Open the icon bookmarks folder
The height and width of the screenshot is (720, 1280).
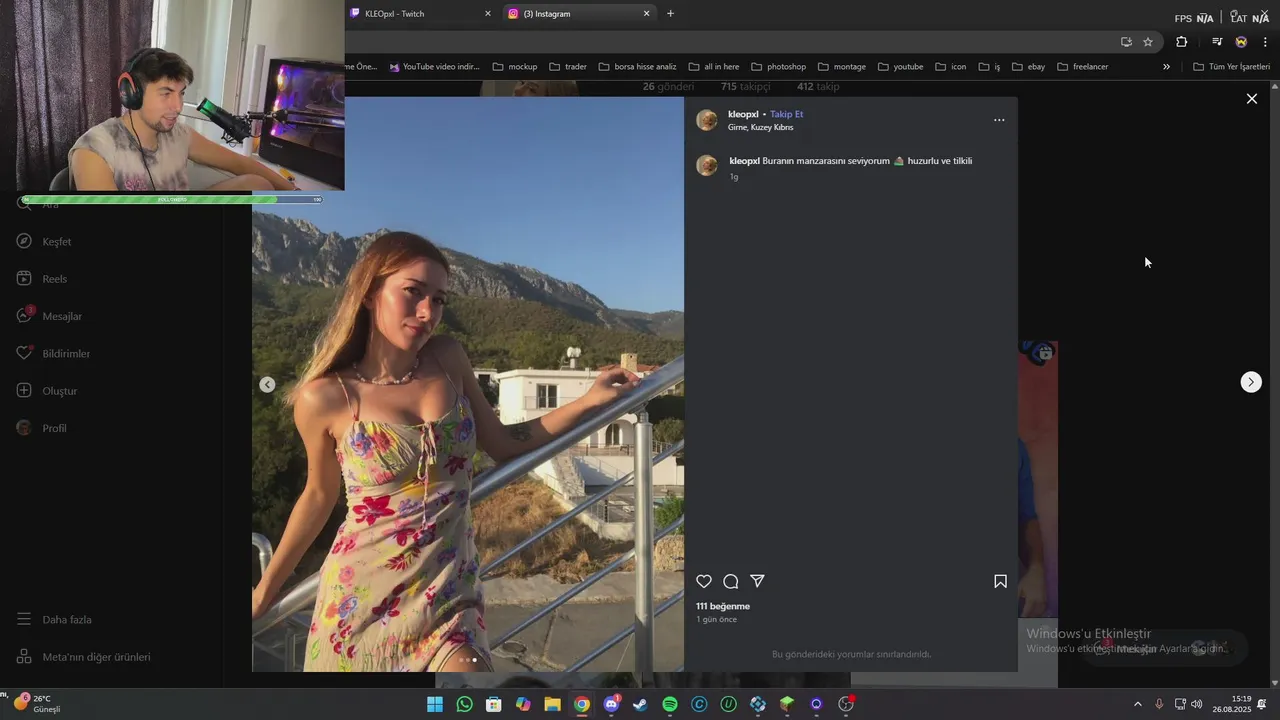tap(951, 67)
